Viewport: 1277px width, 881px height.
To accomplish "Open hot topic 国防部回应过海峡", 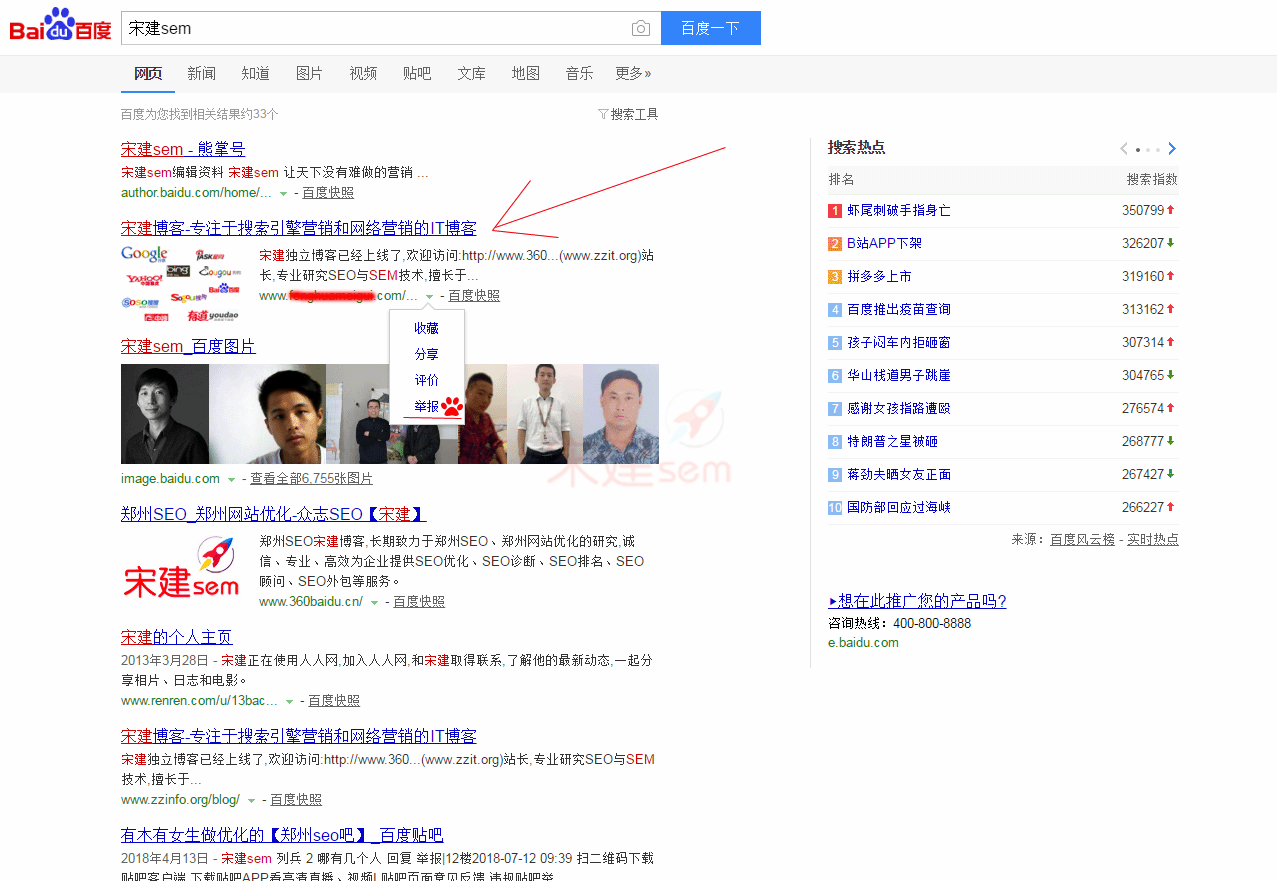I will [x=899, y=508].
